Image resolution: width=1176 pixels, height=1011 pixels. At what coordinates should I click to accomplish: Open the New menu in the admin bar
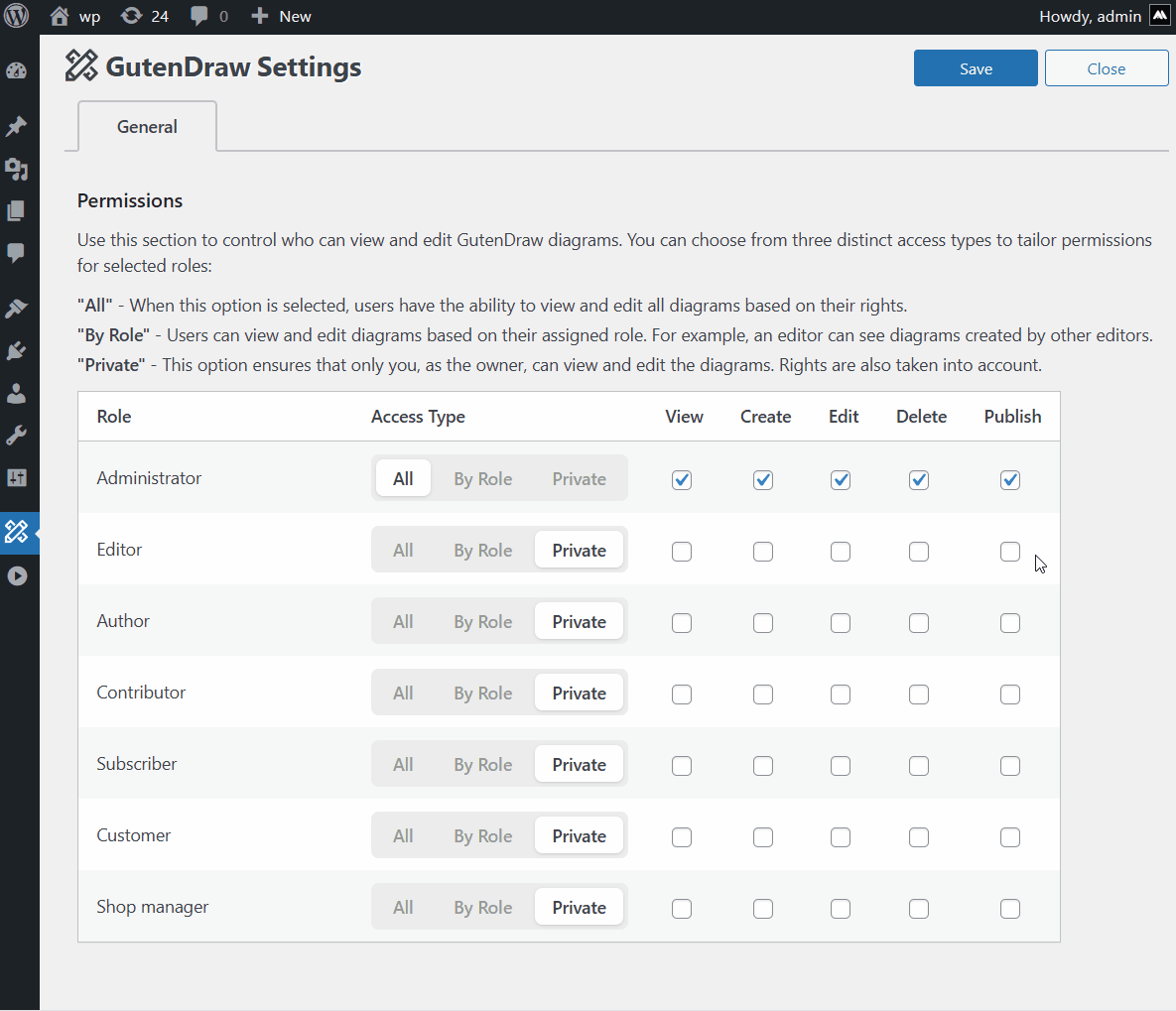[x=281, y=16]
